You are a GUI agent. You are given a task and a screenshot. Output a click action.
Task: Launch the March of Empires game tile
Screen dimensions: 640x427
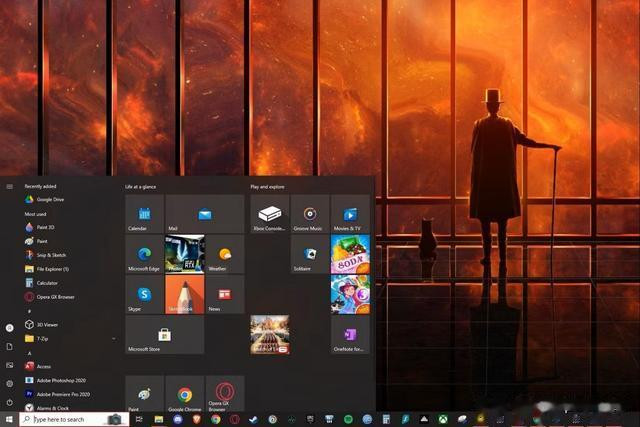click(270, 335)
